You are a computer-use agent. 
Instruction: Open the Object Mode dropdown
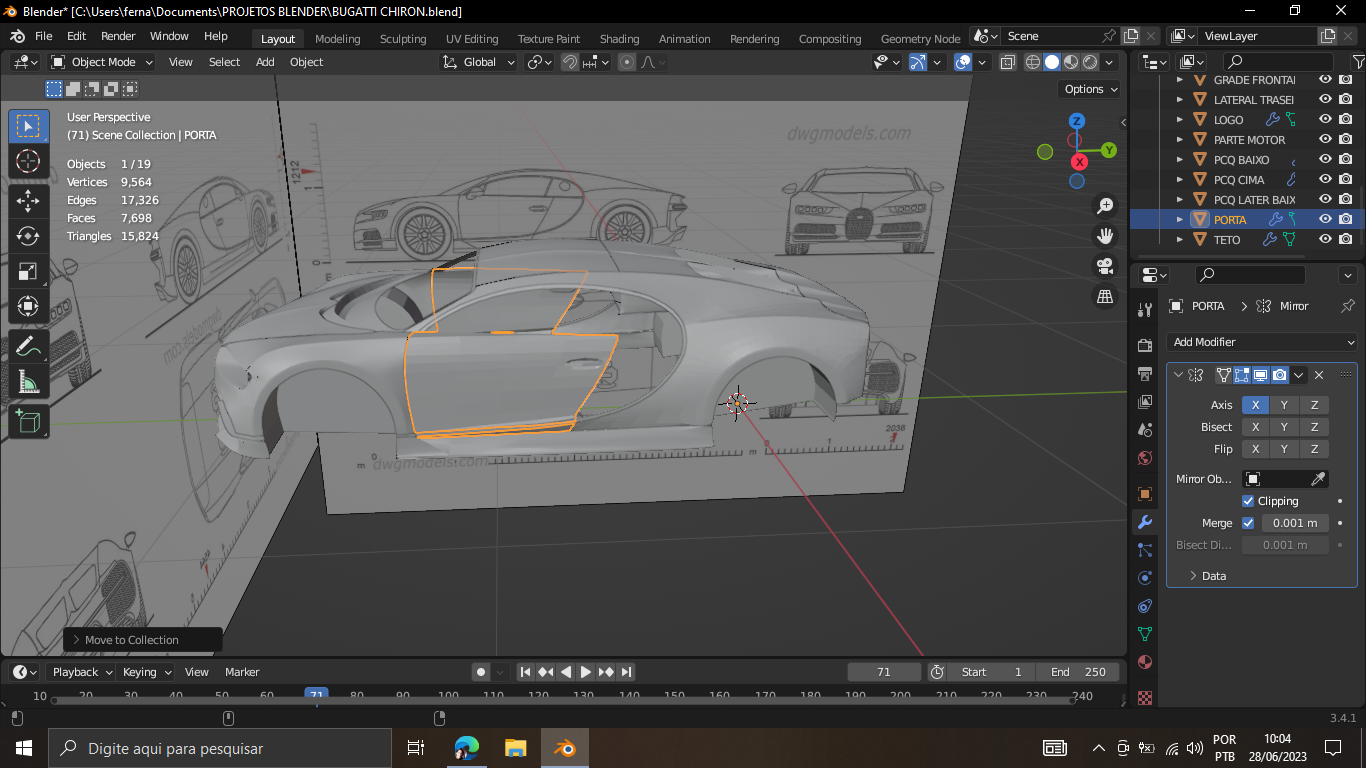point(103,62)
